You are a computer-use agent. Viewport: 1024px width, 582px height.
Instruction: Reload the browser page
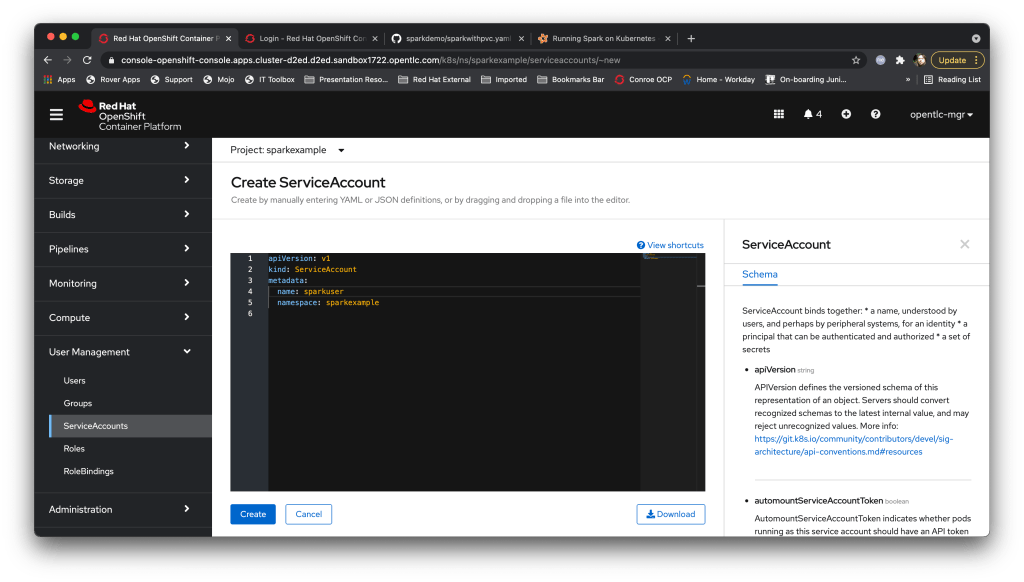pyautogui.click(x=85, y=60)
